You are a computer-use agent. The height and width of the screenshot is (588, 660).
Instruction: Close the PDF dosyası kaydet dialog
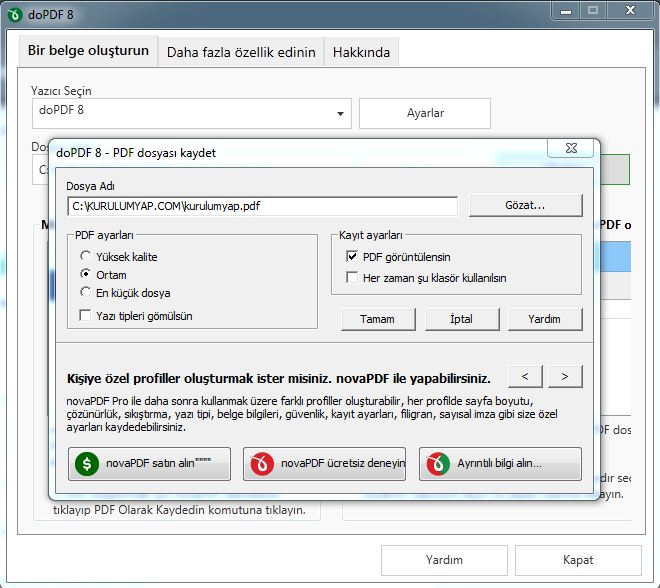[571, 148]
